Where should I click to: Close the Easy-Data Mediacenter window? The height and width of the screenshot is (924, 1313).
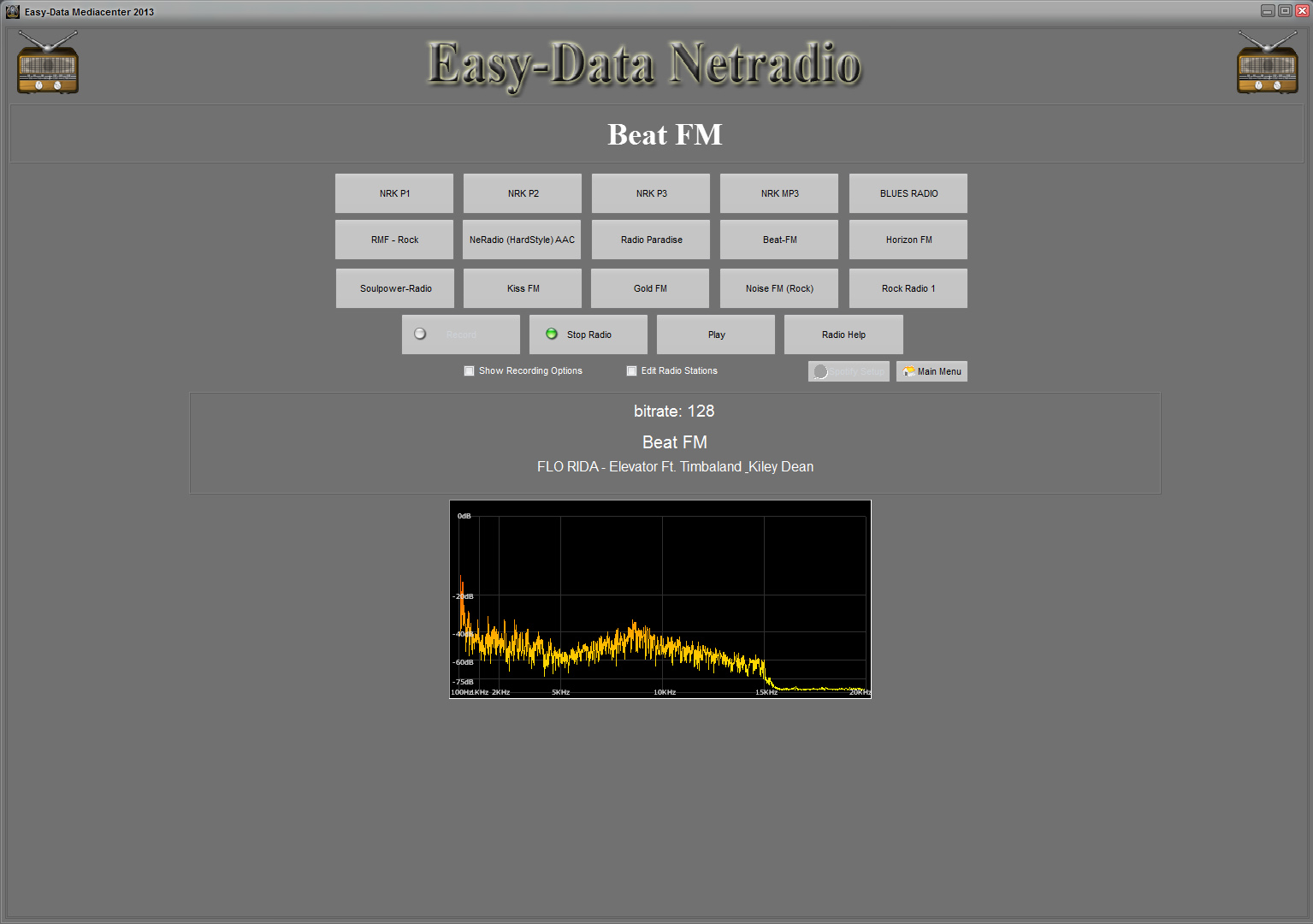pyautogui.click(x=1302, y=11)
